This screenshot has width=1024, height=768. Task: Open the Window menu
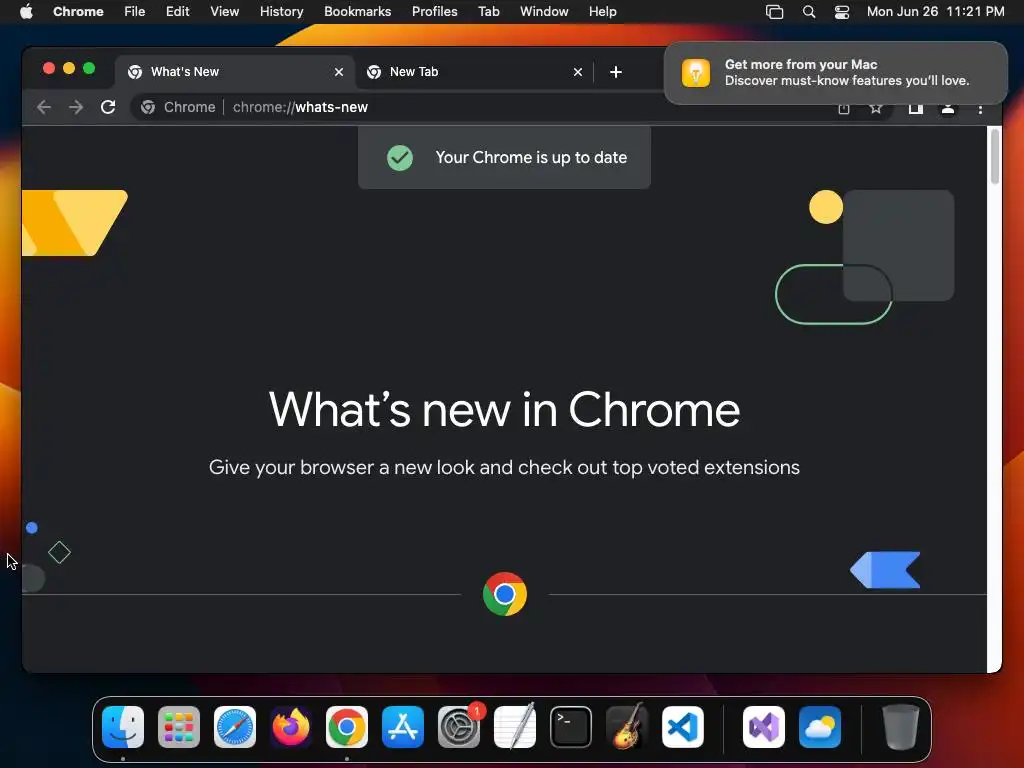[x=544, y=12]
